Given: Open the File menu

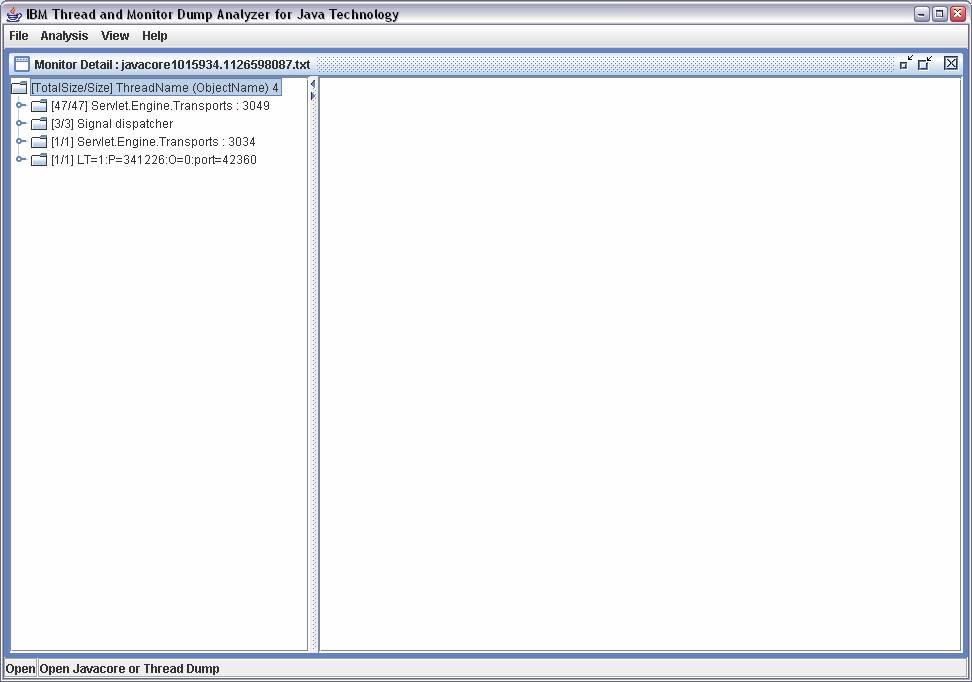Looking at the screenshot, I should [x=19, y=36].
